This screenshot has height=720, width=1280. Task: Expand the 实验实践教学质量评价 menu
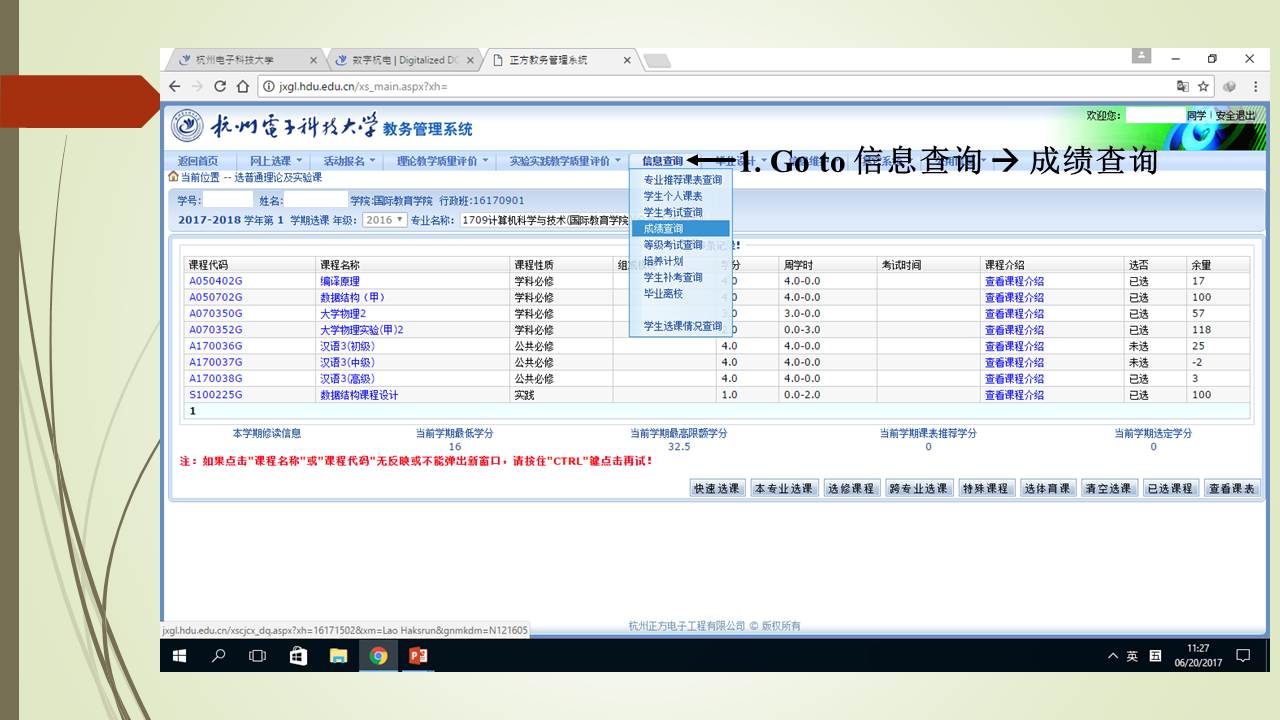pos(564,161)
